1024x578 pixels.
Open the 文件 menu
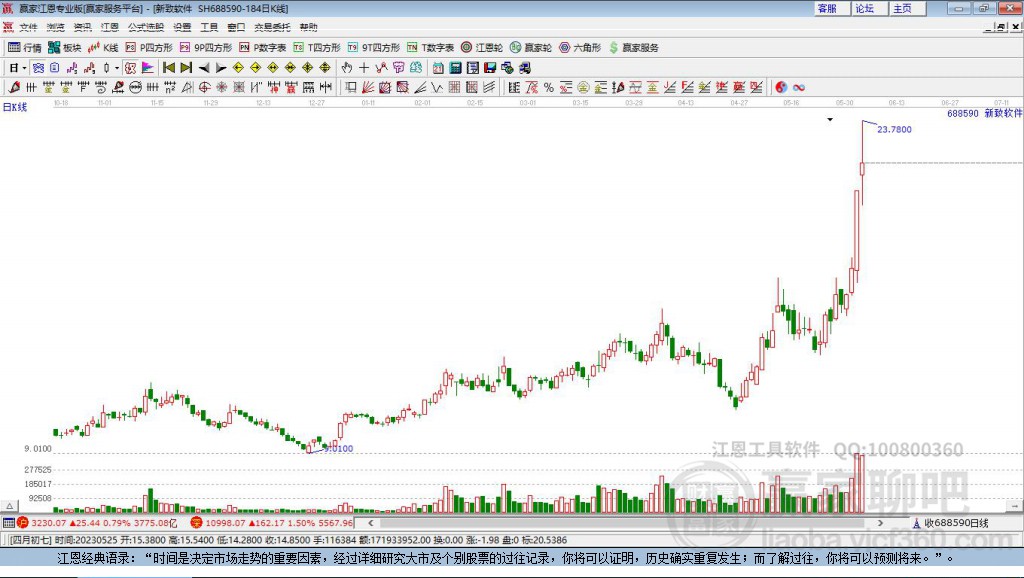pyautogui.click(x=28, y=27)
